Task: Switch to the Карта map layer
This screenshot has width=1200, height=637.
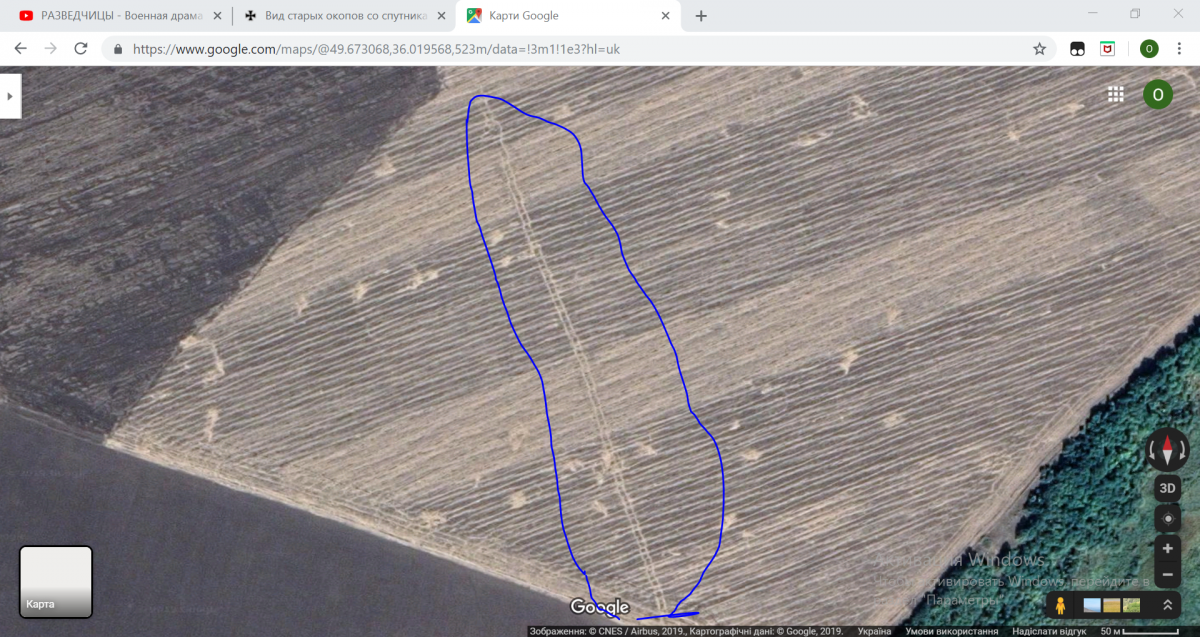Action: [x=56, y=581]
